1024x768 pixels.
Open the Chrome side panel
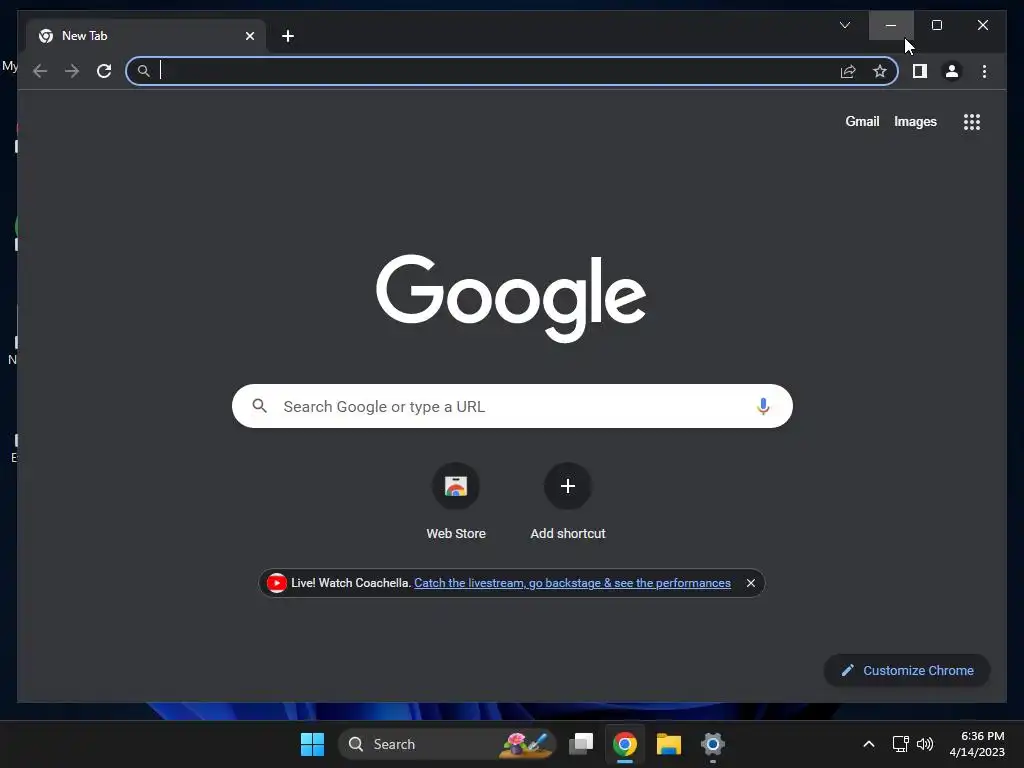920,71
